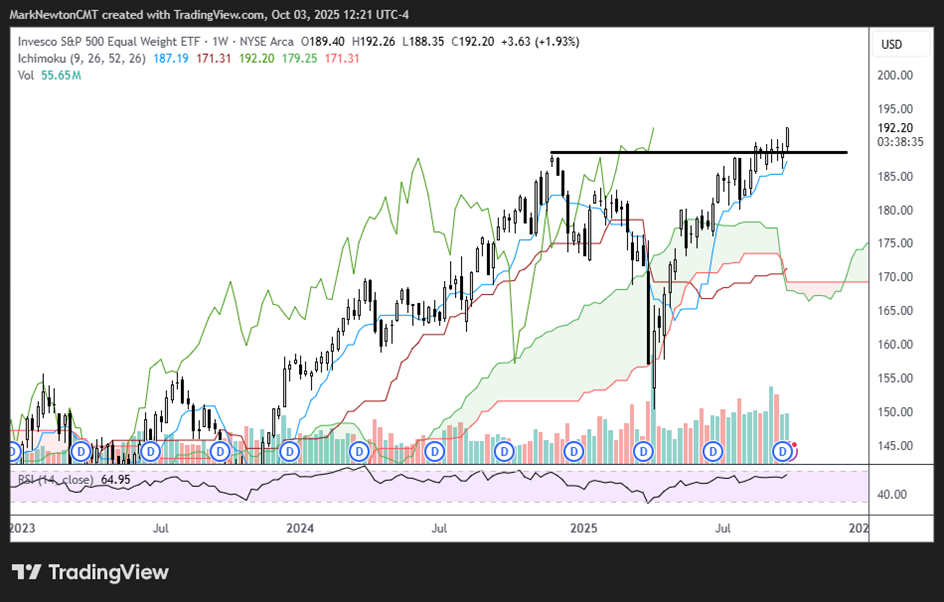The width and height of the screenshot is (944, 602).
Task: Click the 192.20 current price label
Action: click(898, 128)
